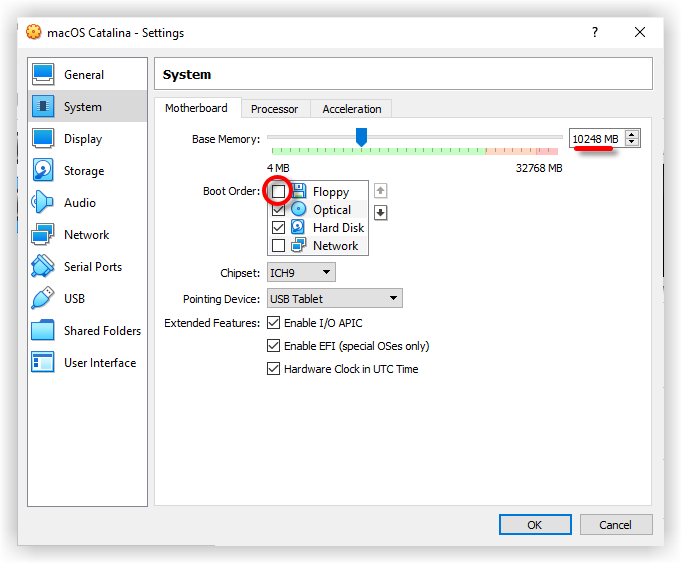Switch to the Acceleration tab
This screenshot has height=564, width=682.
coord(351,109)
